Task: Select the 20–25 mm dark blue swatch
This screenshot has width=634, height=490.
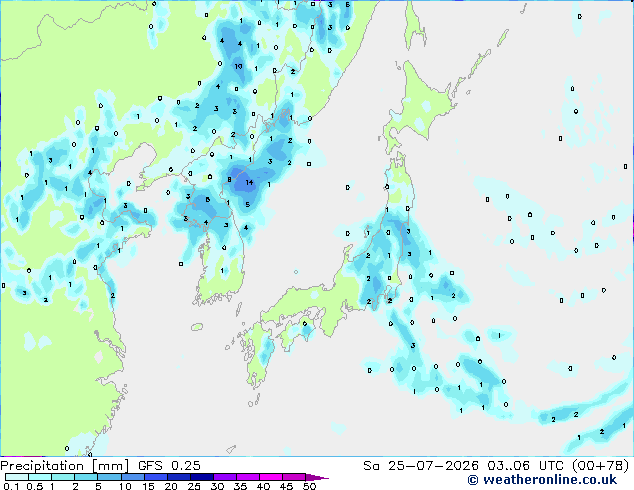Action: click(179, 477)
